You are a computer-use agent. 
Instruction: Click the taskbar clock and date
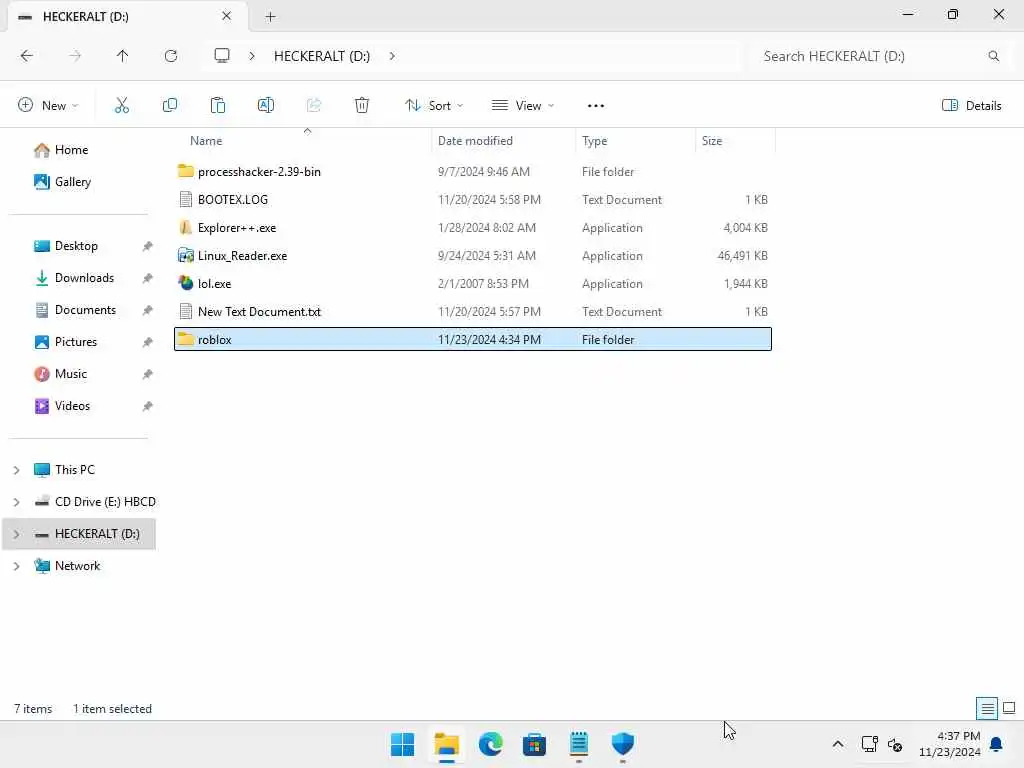pyautogui.click(x=950, y=744)
